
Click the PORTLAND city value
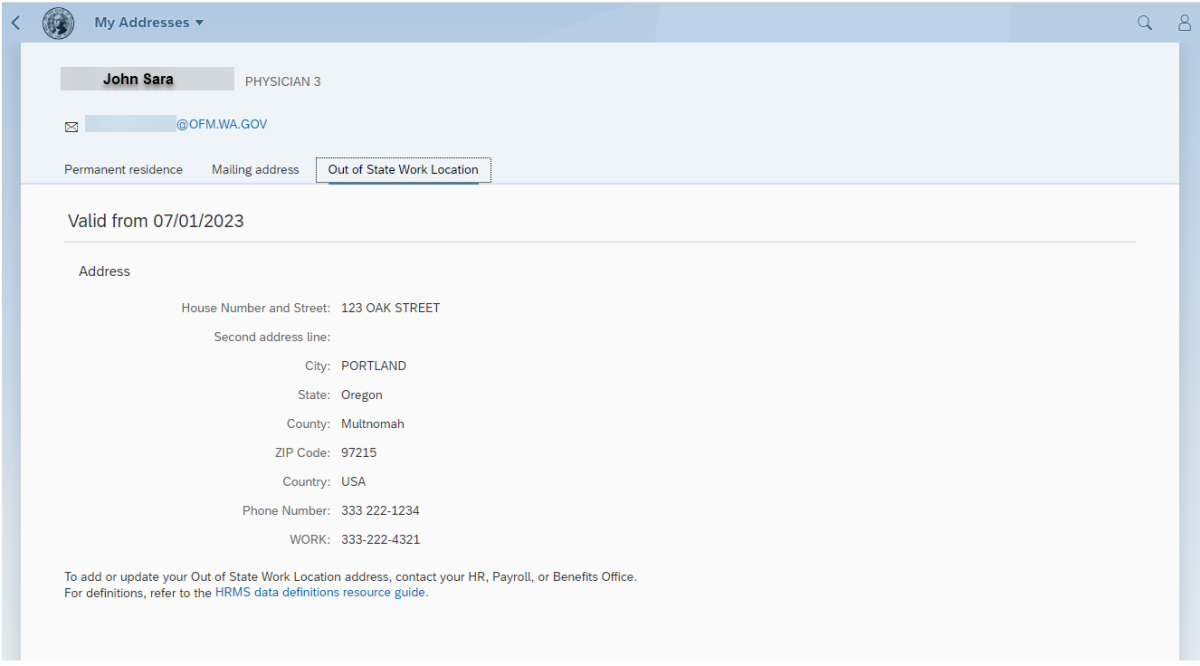(373, 366)
